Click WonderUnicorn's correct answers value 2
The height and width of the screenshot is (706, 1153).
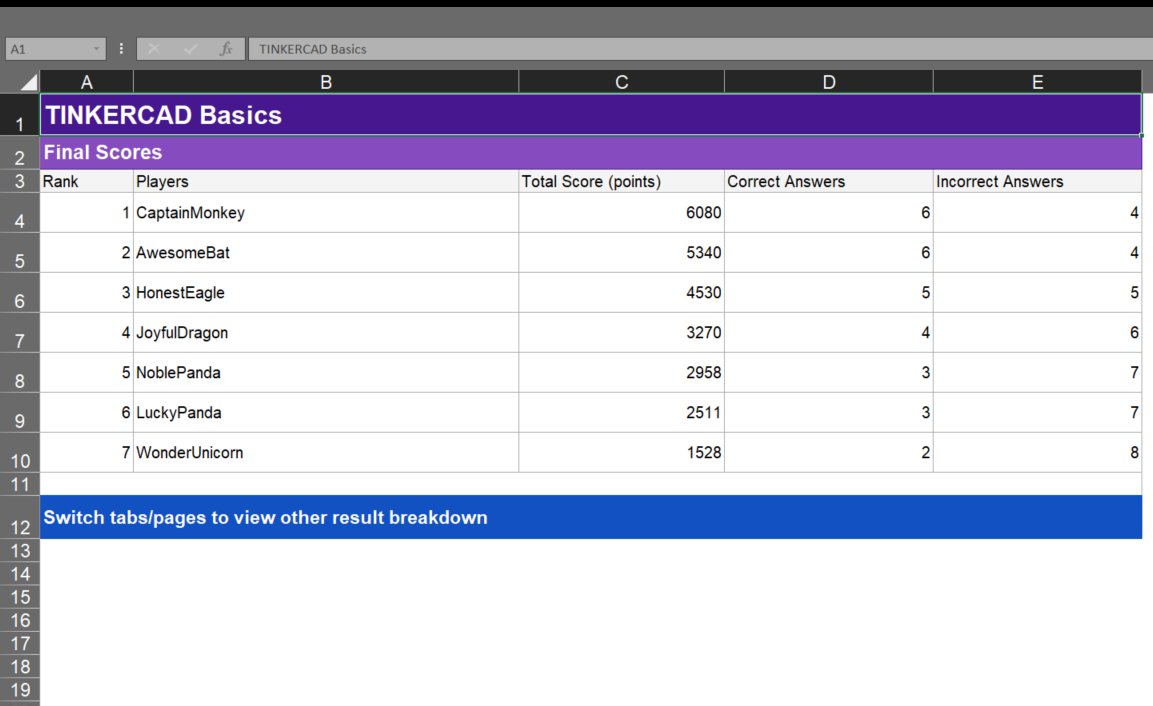tap(829, 453)
